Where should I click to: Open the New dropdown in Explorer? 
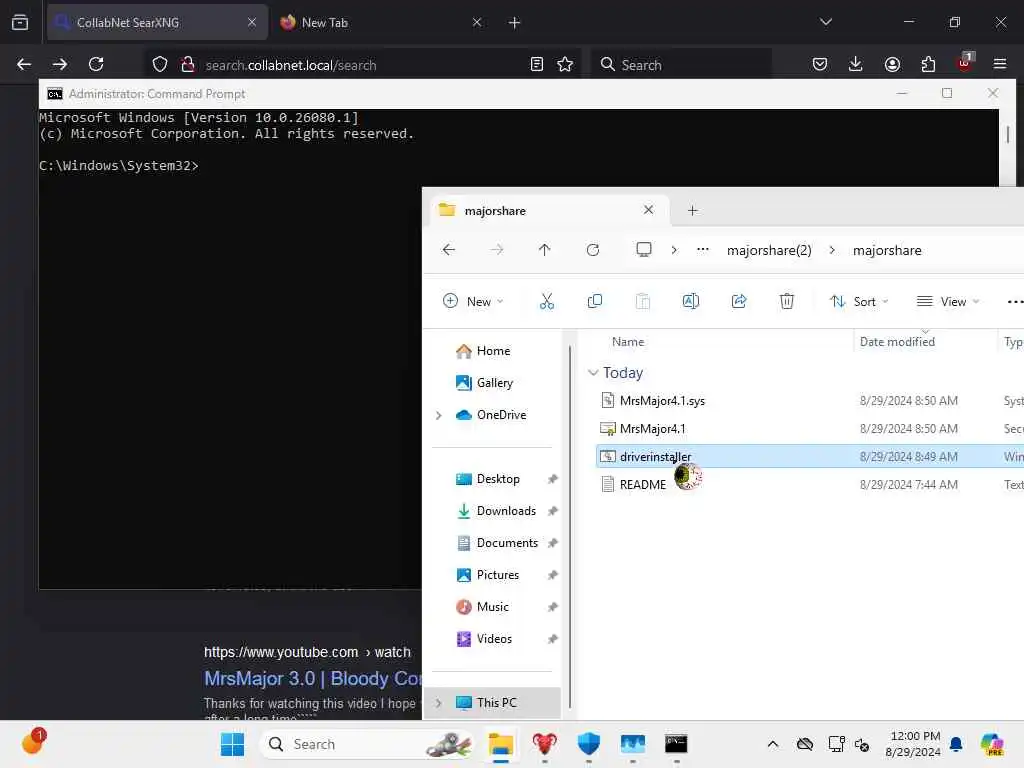coord(473,301)
